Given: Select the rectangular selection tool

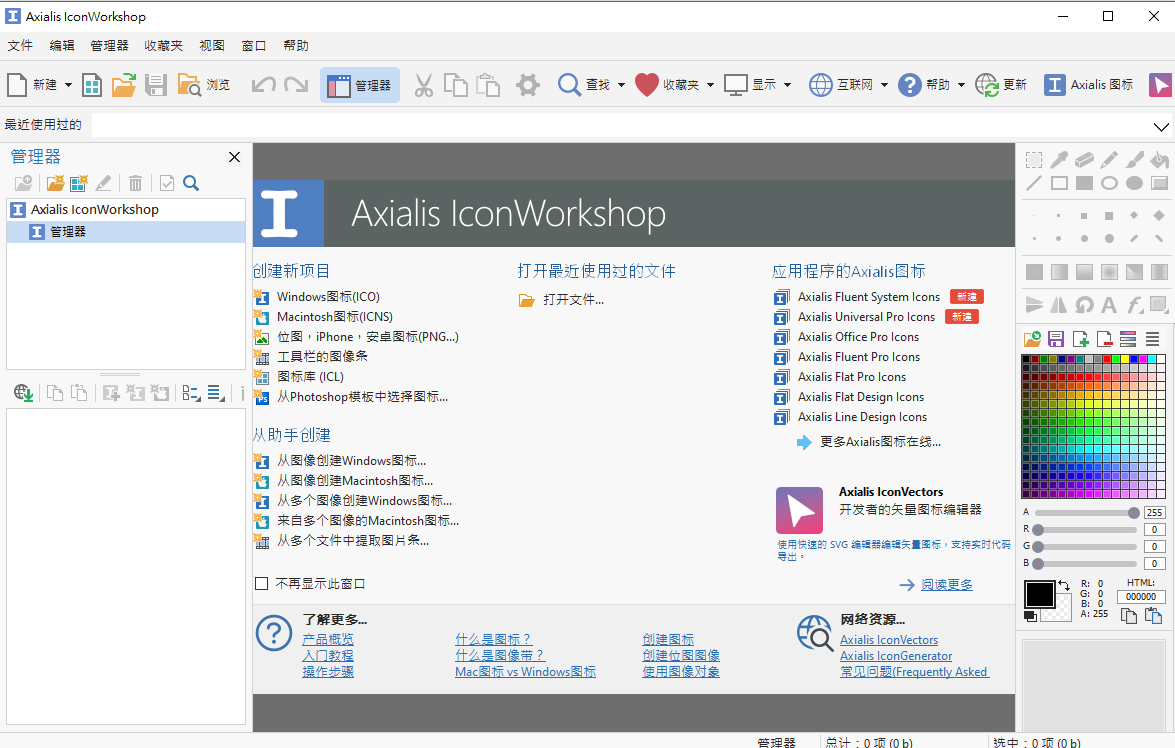Looking at the screenshot, I should point(1034,159).
